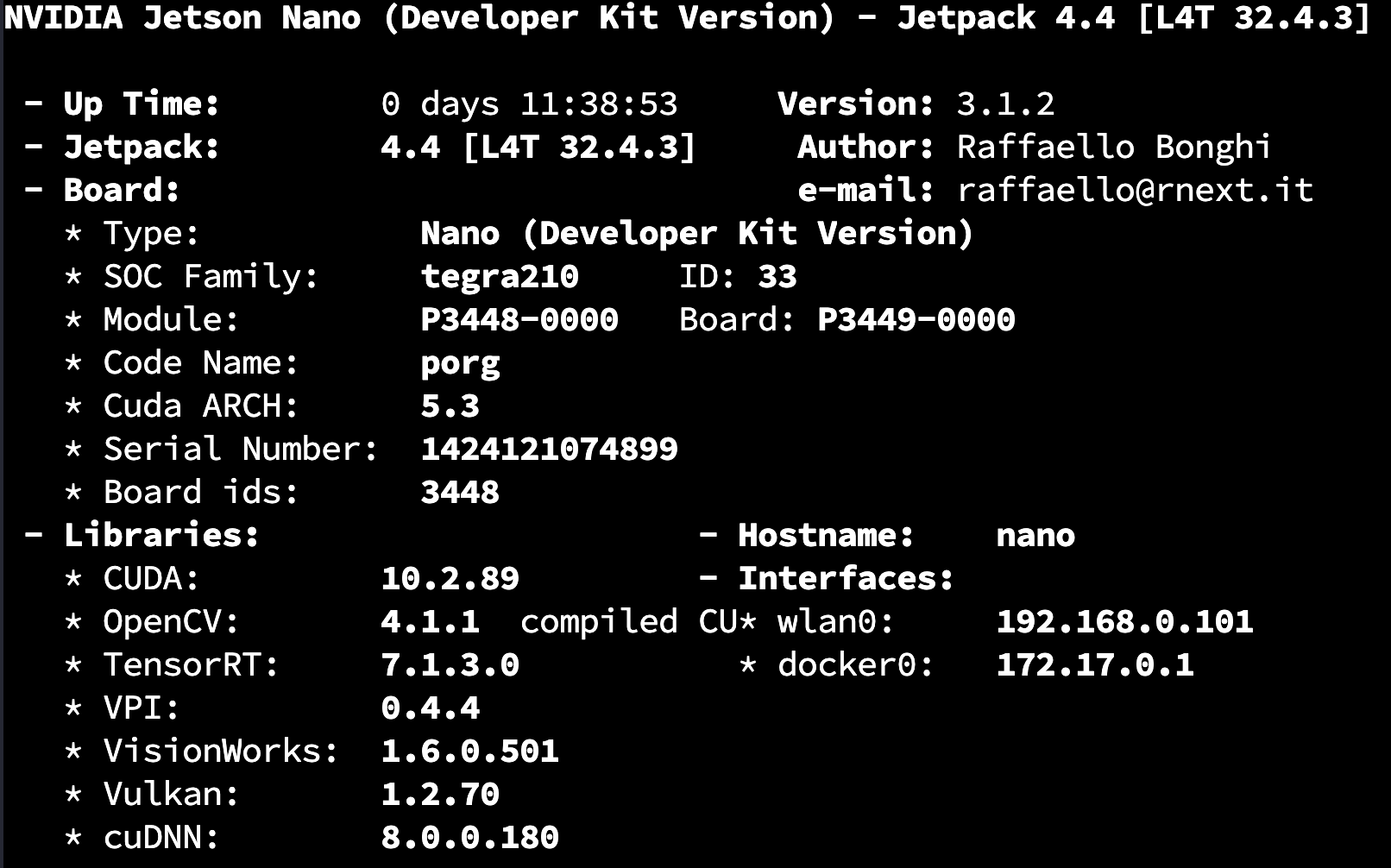This screenshot has height=868, width=1391.
Task: Click the SOC family value tegra210
Action: point(500,276)
